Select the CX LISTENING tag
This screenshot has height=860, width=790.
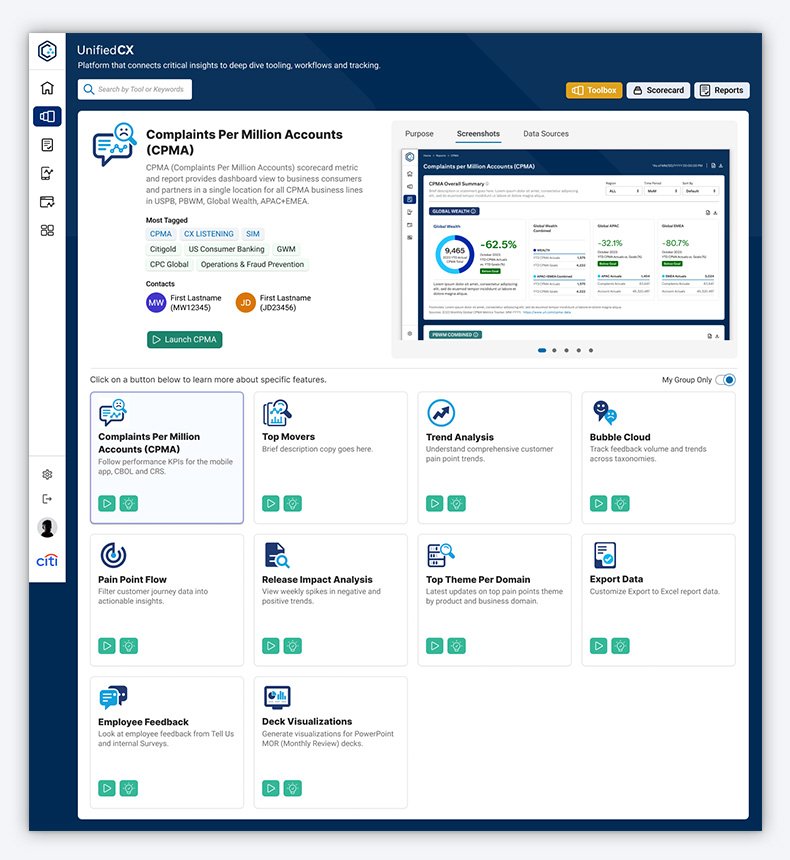coord(208,234)
